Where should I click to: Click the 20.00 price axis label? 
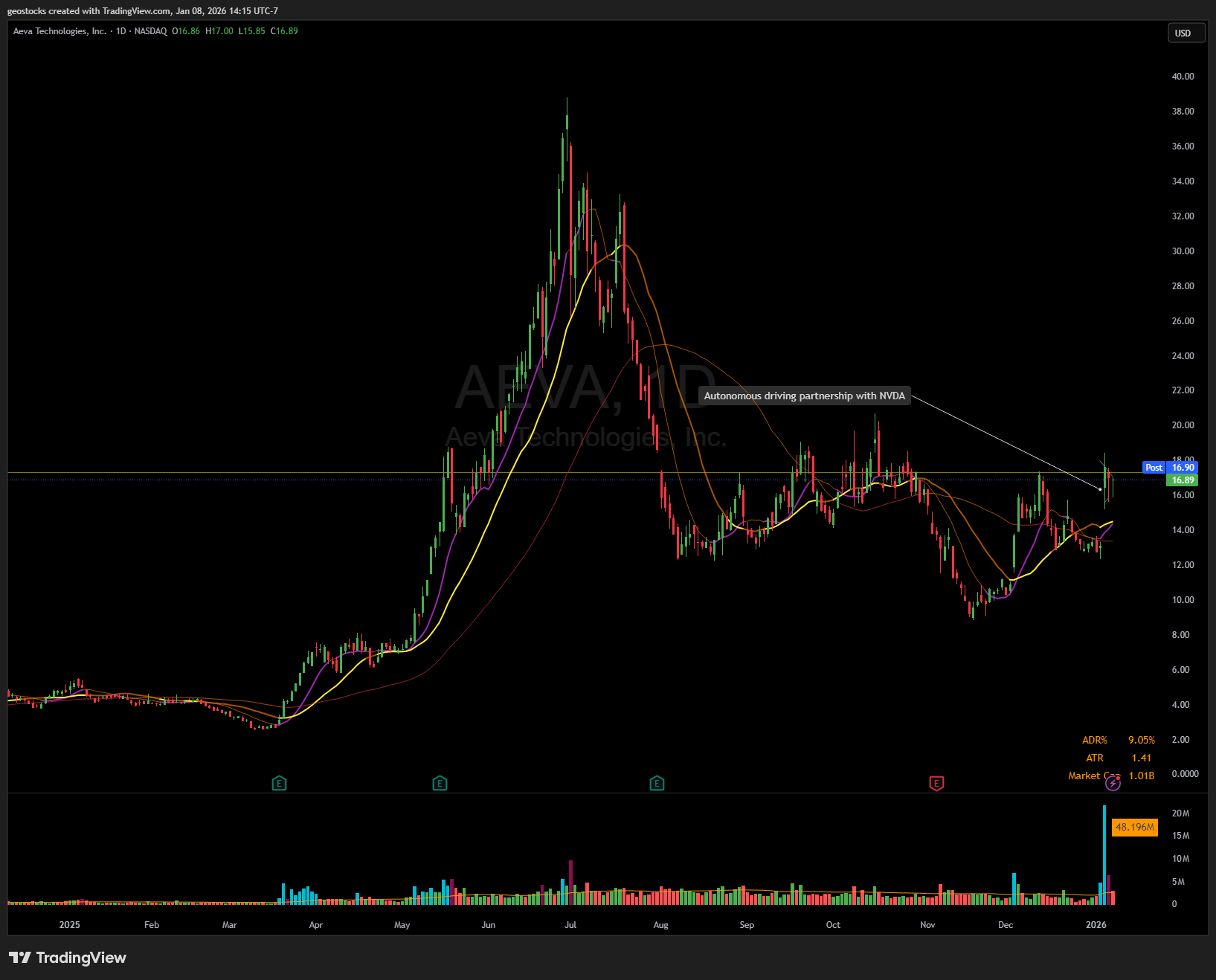coord(1183,425)
